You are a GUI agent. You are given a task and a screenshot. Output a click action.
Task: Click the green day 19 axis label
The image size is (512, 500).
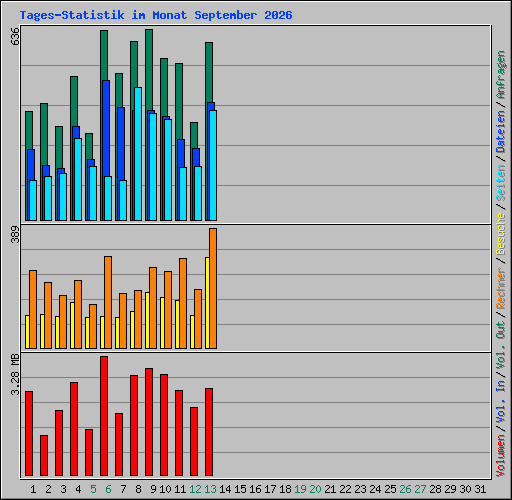pos(300,489)
